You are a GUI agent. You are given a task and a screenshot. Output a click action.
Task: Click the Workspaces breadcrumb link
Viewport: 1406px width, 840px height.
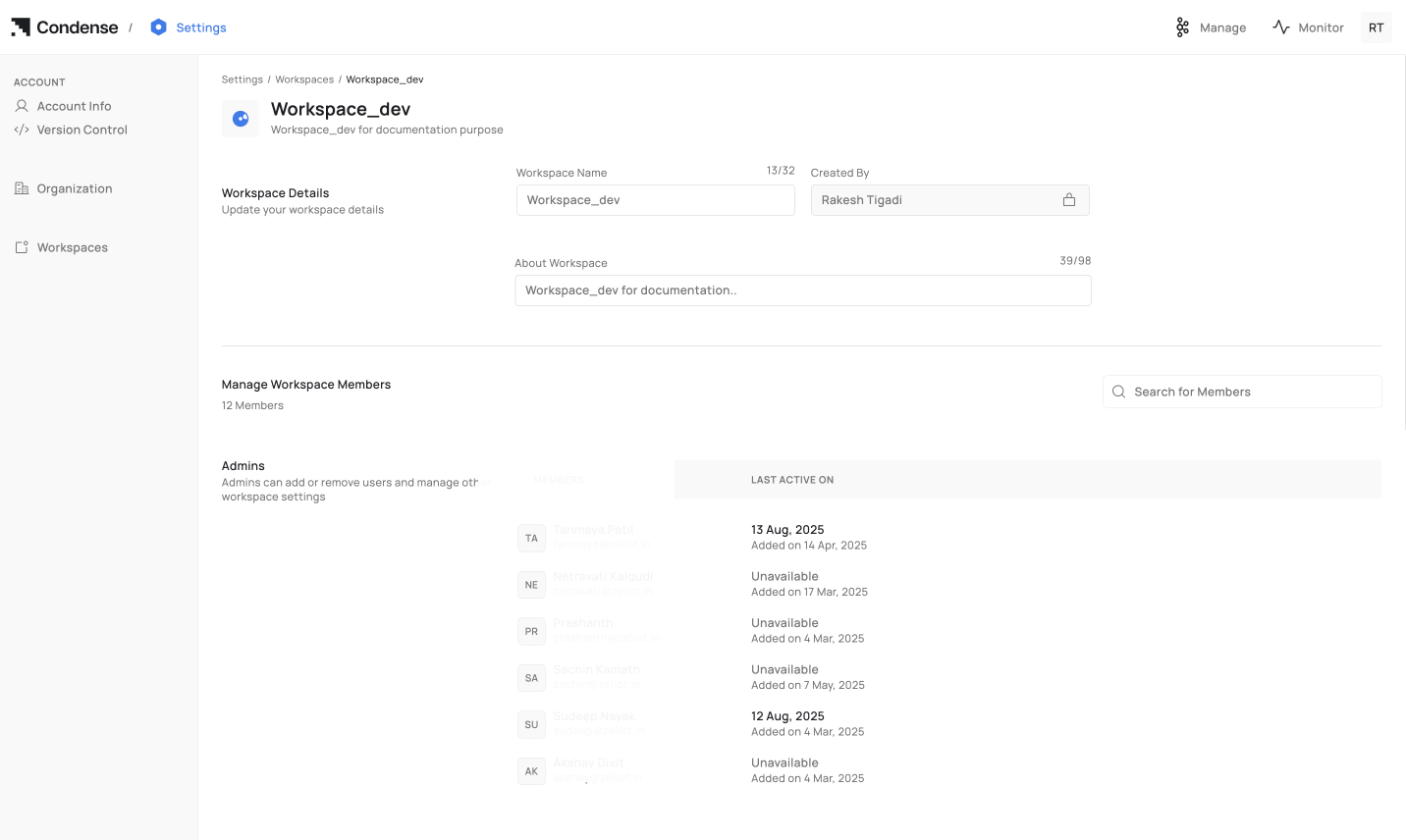(x=304, y=79)
